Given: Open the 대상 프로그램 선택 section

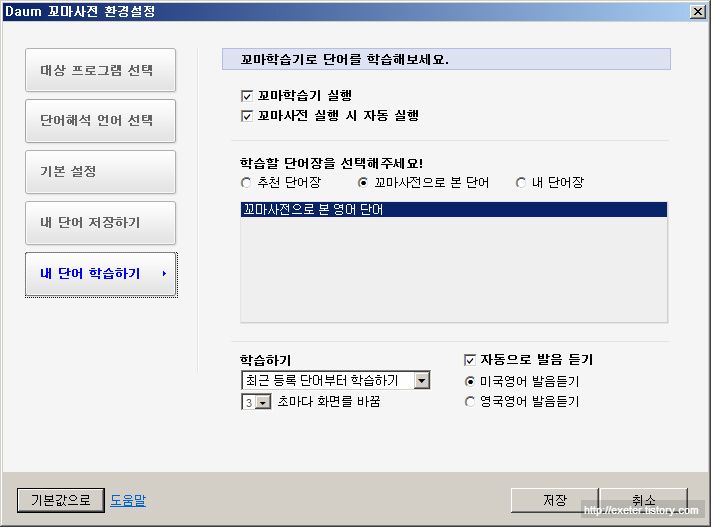Looking at the screenshot, I should (100, 70).
